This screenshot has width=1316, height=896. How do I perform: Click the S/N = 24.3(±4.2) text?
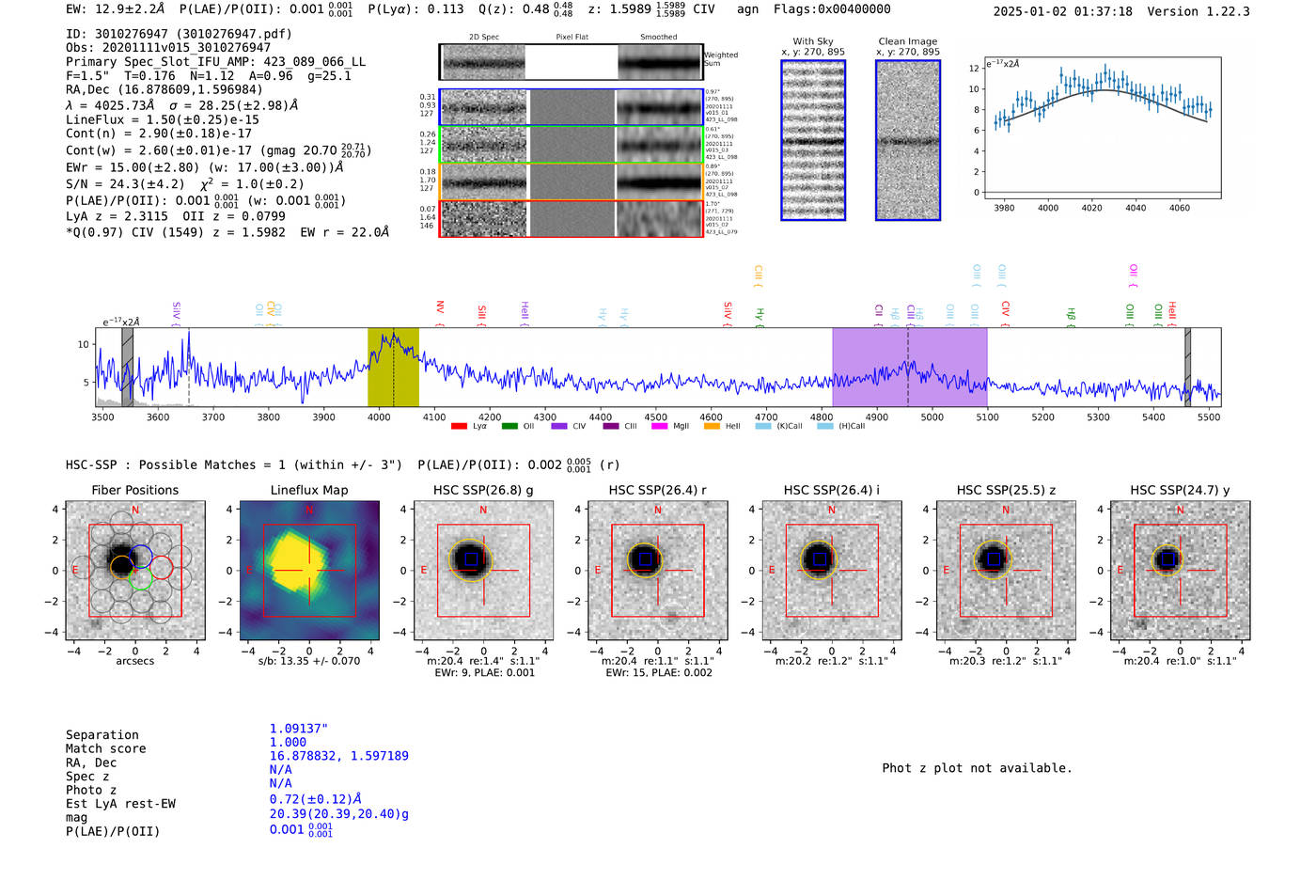[x=125, y=184]
